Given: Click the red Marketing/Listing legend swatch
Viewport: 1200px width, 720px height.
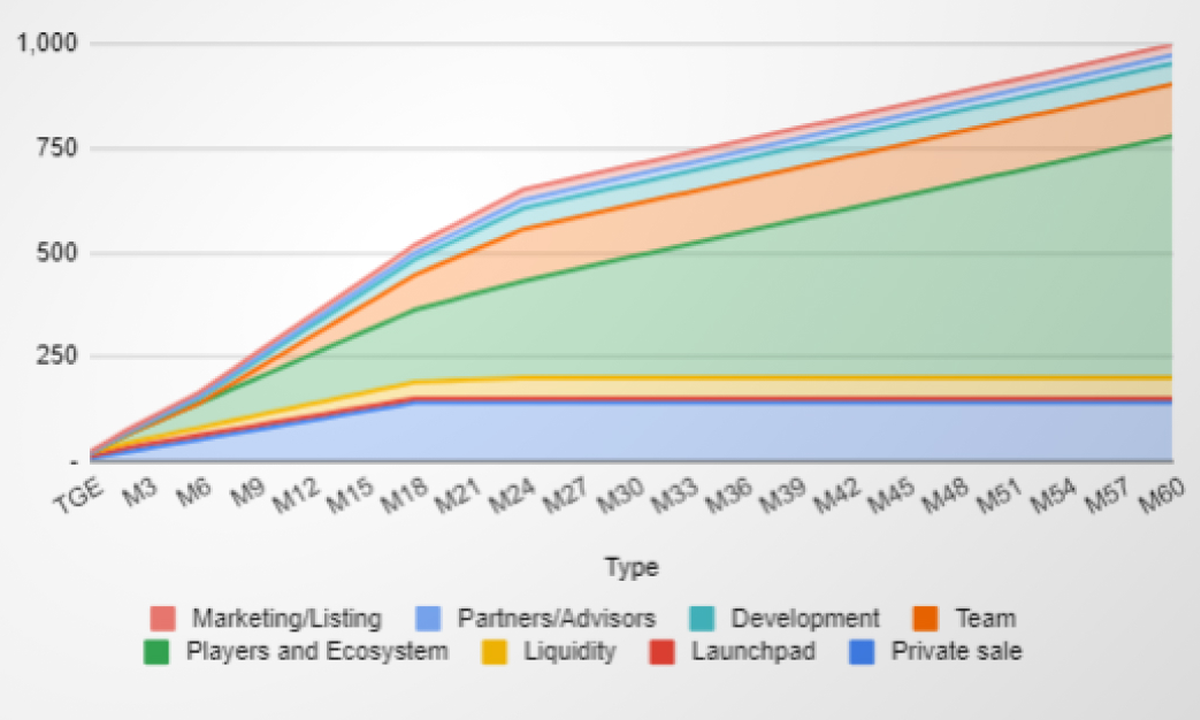Looking at the screenshot, I should (x=162, y=619).
